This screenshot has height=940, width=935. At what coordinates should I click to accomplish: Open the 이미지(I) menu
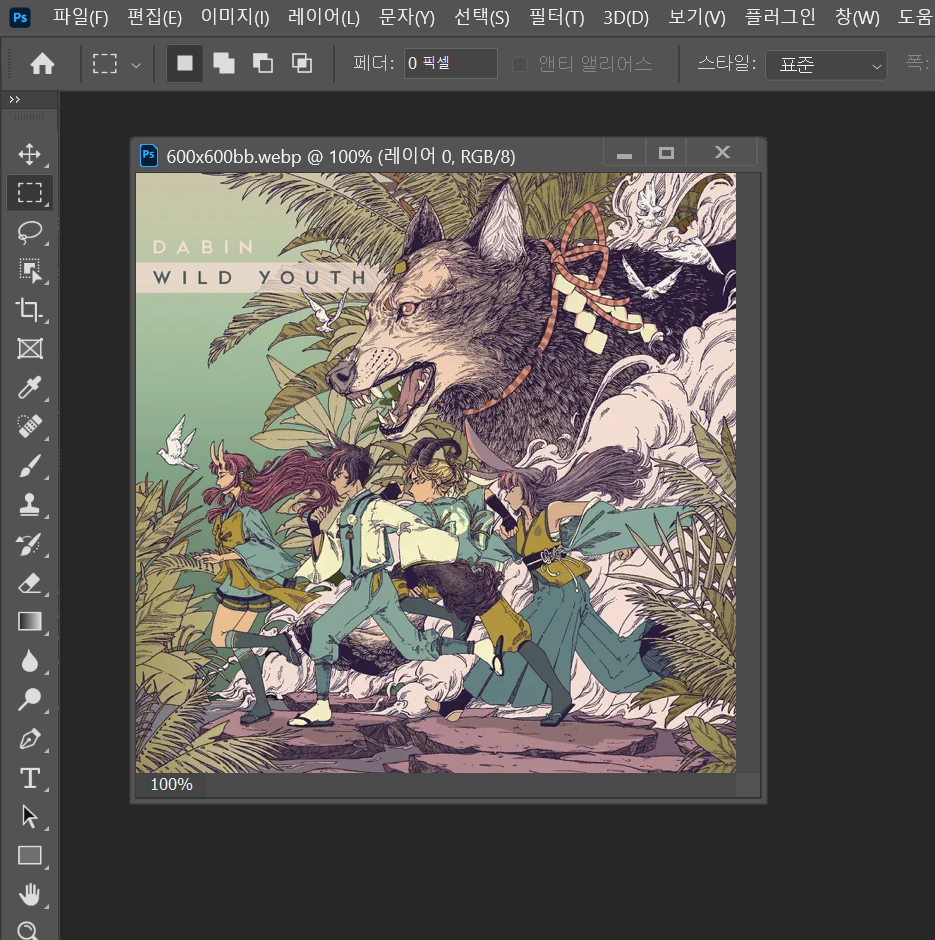tap(235, 17)
